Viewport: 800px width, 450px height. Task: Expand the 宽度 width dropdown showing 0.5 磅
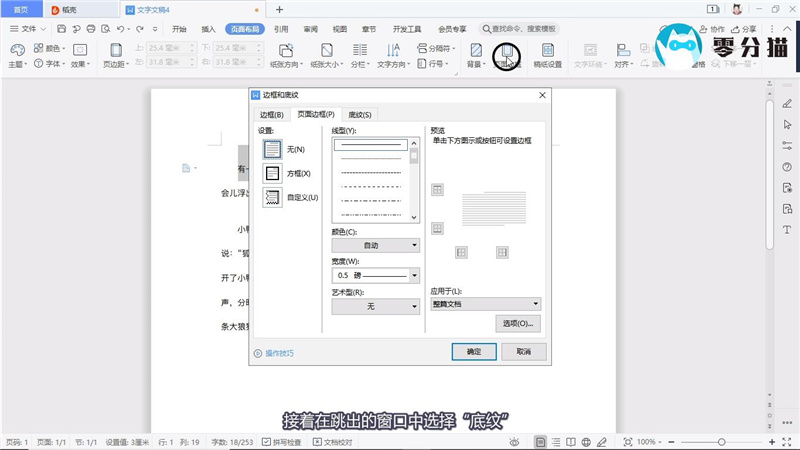click(x=375, y=275)
